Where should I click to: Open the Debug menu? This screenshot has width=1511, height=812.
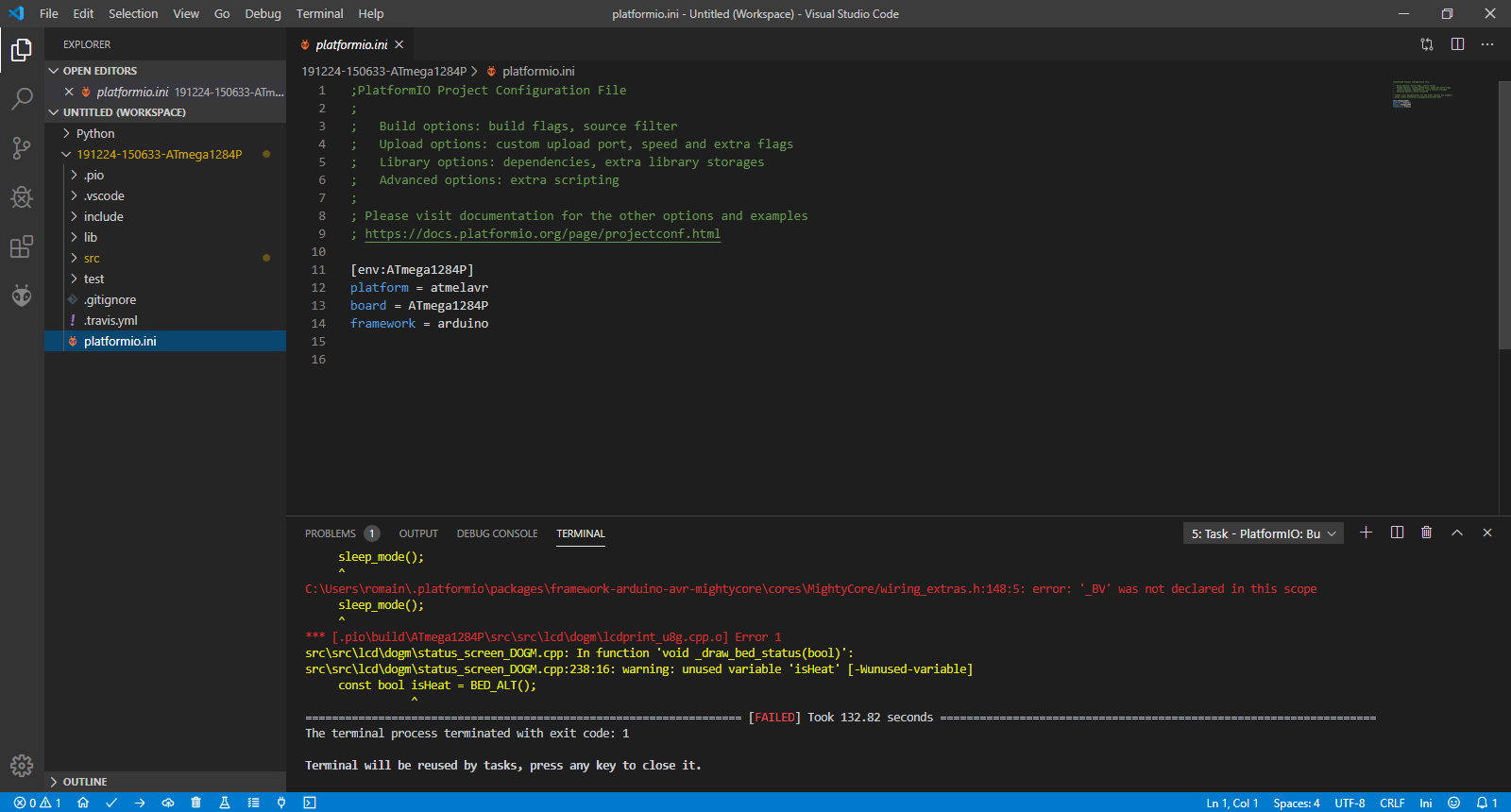263,13
